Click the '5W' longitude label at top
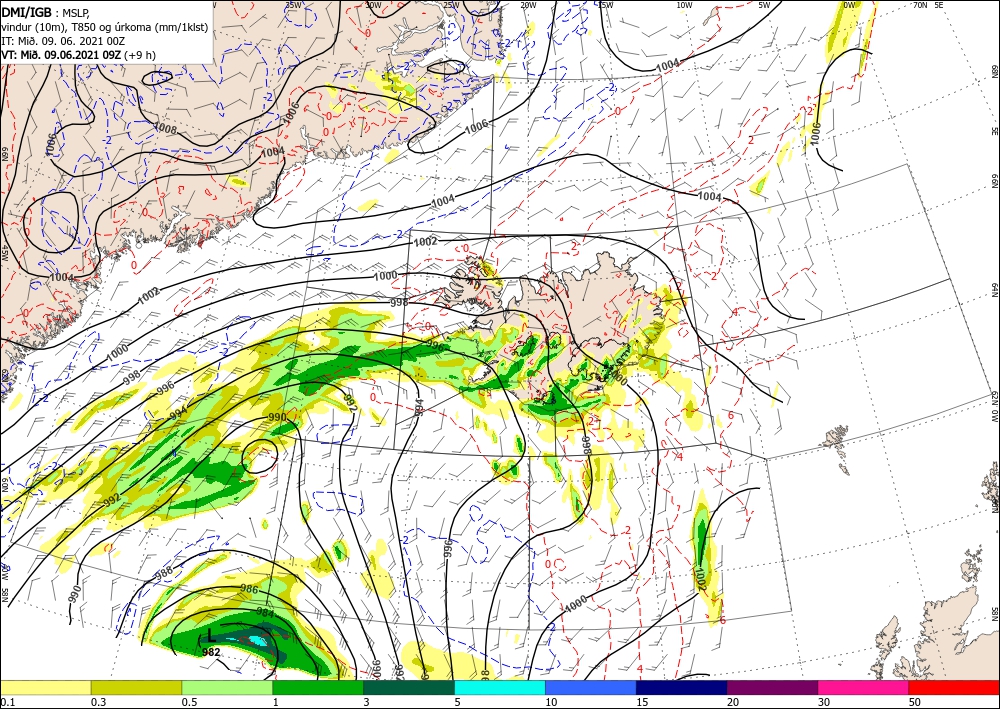The image size is (1000, 709). [764, 5]
